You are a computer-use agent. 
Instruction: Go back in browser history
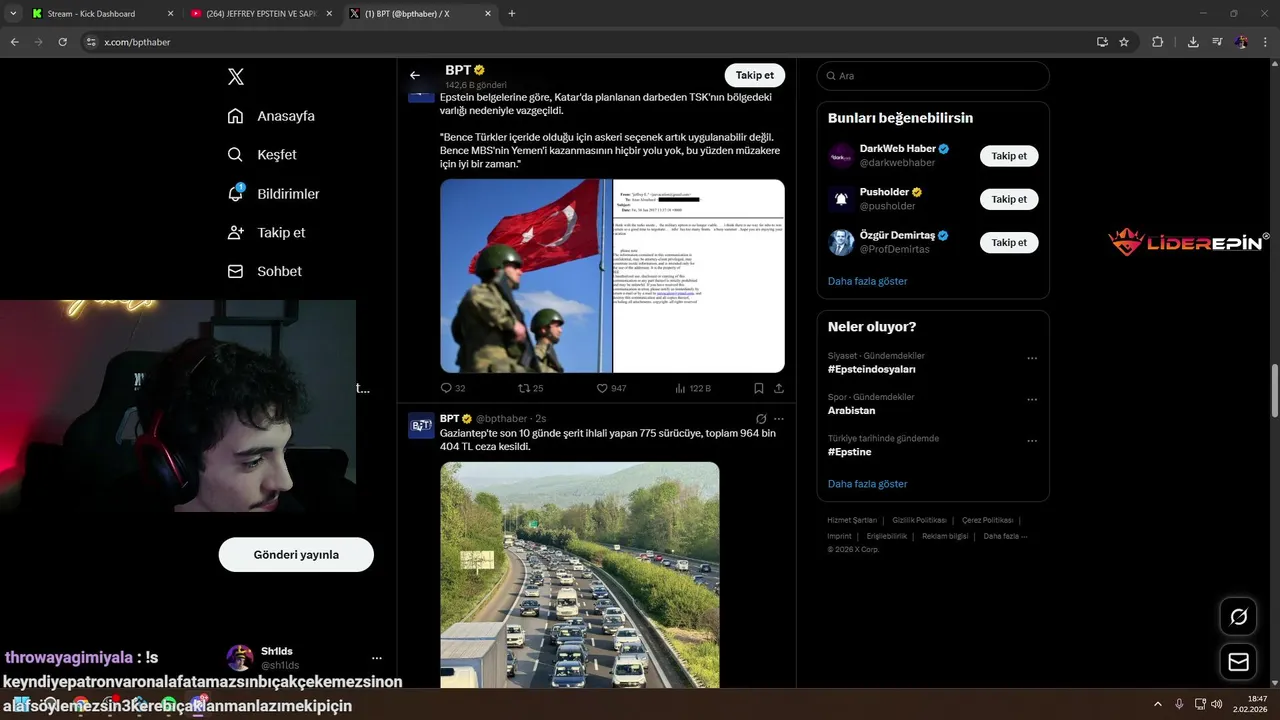click(15, 42)
